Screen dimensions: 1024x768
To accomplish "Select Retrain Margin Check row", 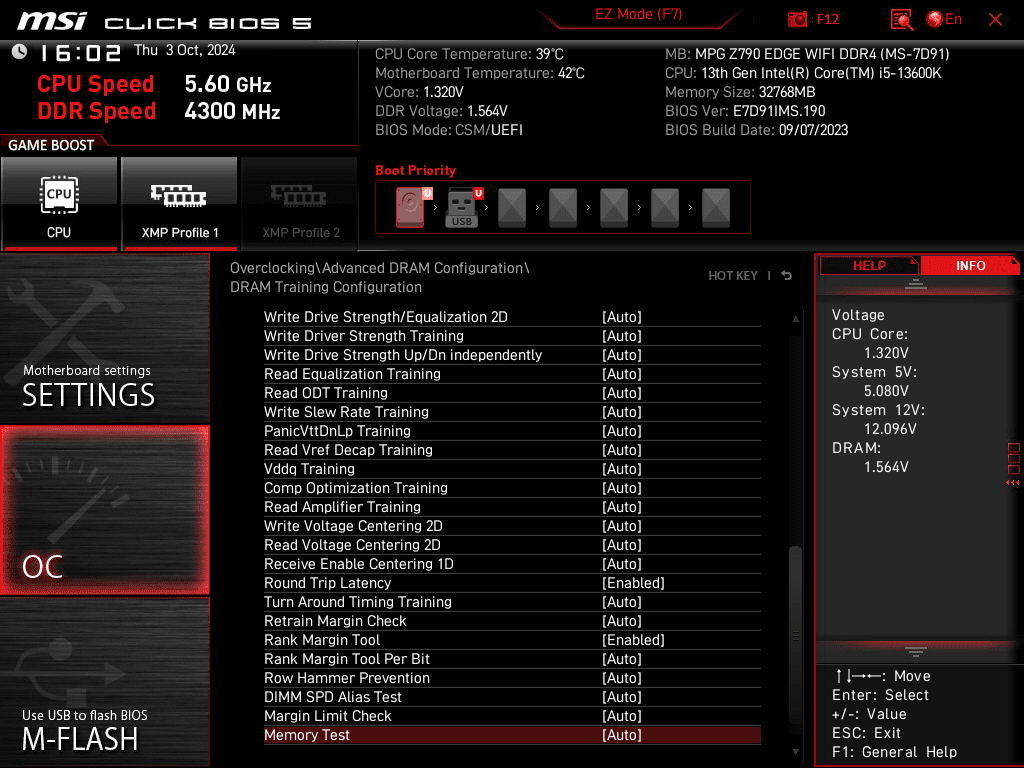I will [512, 620].
